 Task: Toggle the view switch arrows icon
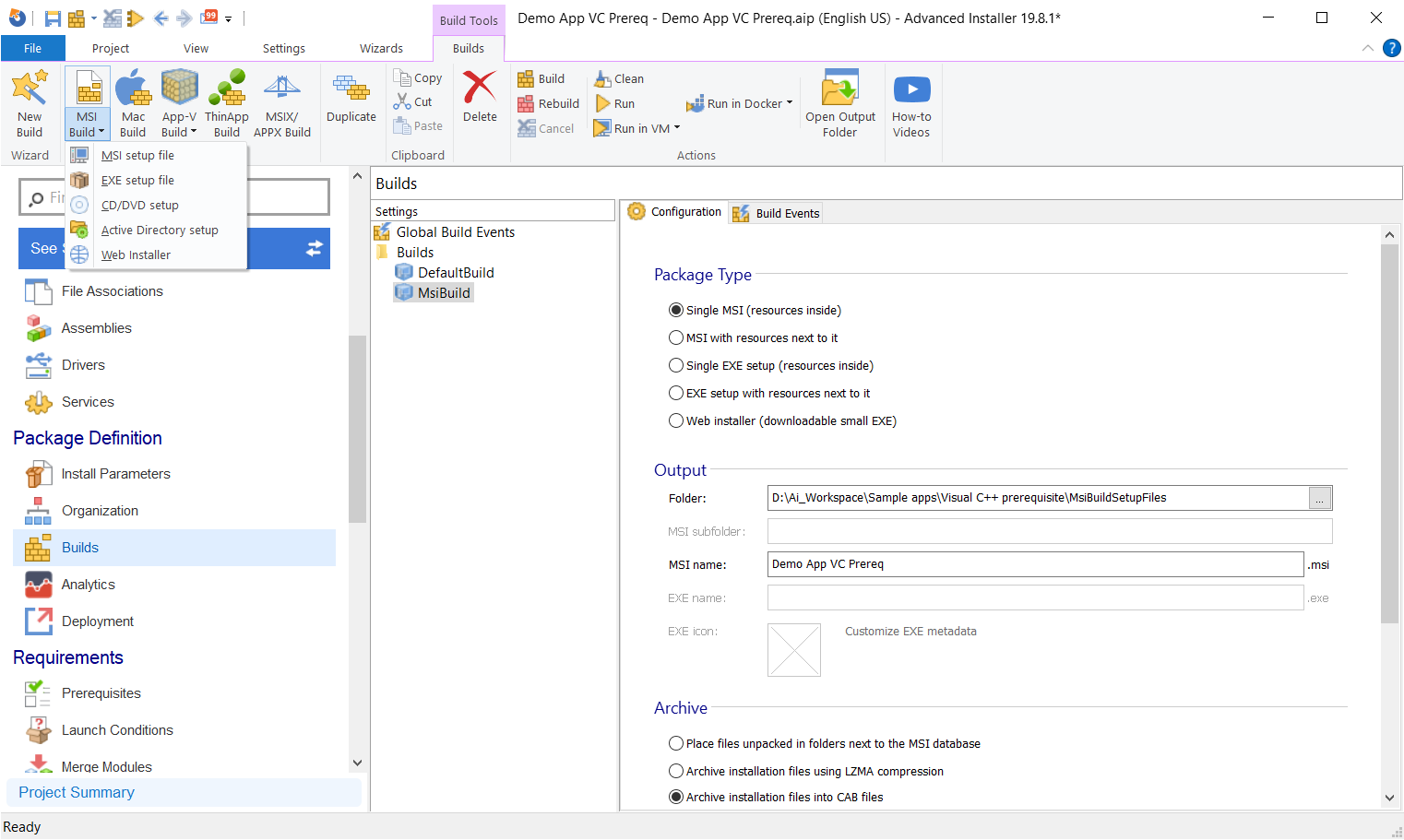coord(315,248)
